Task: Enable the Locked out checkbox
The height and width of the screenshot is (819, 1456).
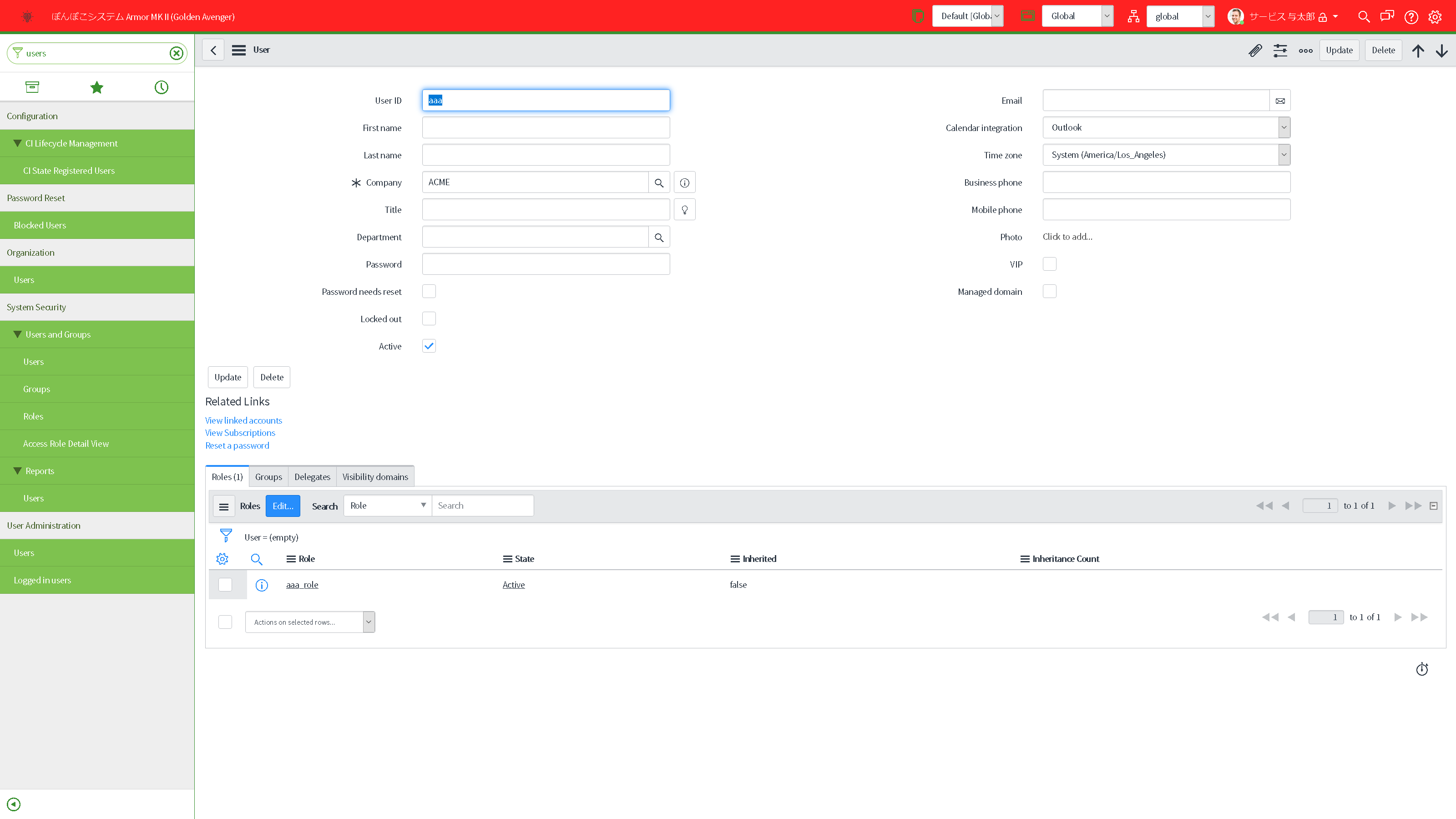Action: point(429,319)
